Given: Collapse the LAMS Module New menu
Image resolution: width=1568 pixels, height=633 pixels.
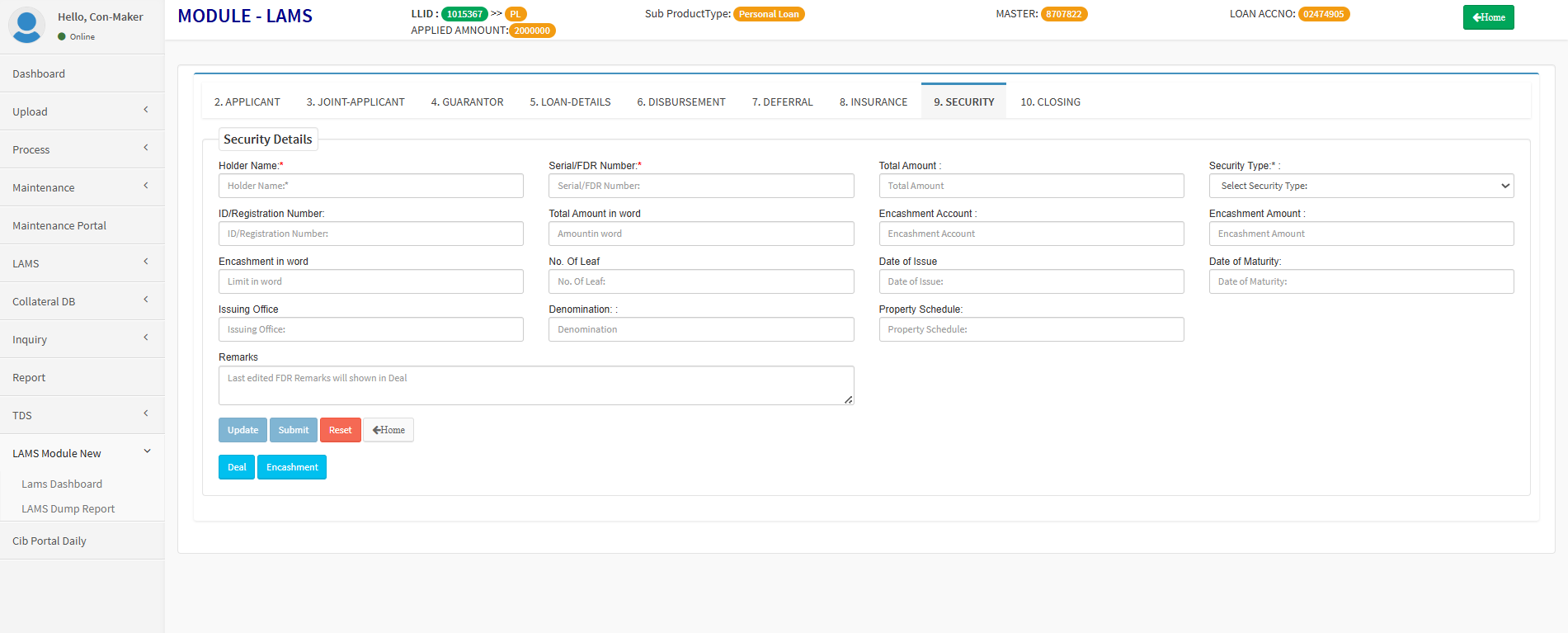Looking at the screenshot, I should (x=82, y=453).
